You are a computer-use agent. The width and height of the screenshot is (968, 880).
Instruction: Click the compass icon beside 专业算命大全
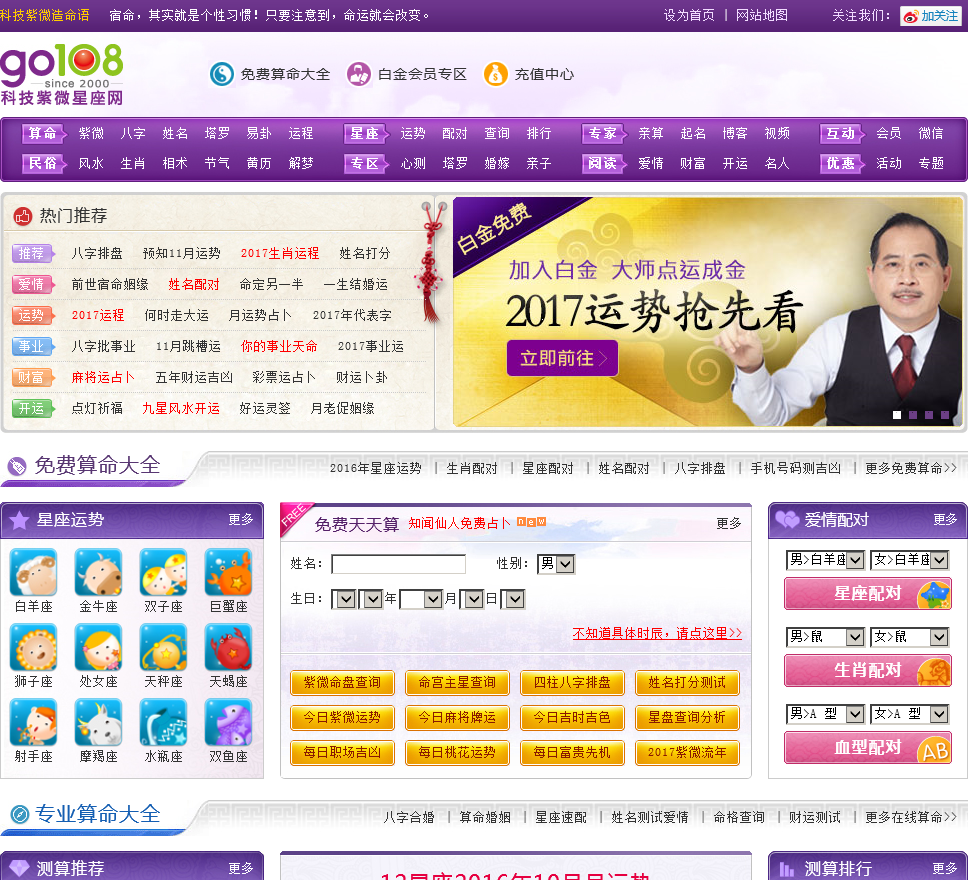[20, 814]
